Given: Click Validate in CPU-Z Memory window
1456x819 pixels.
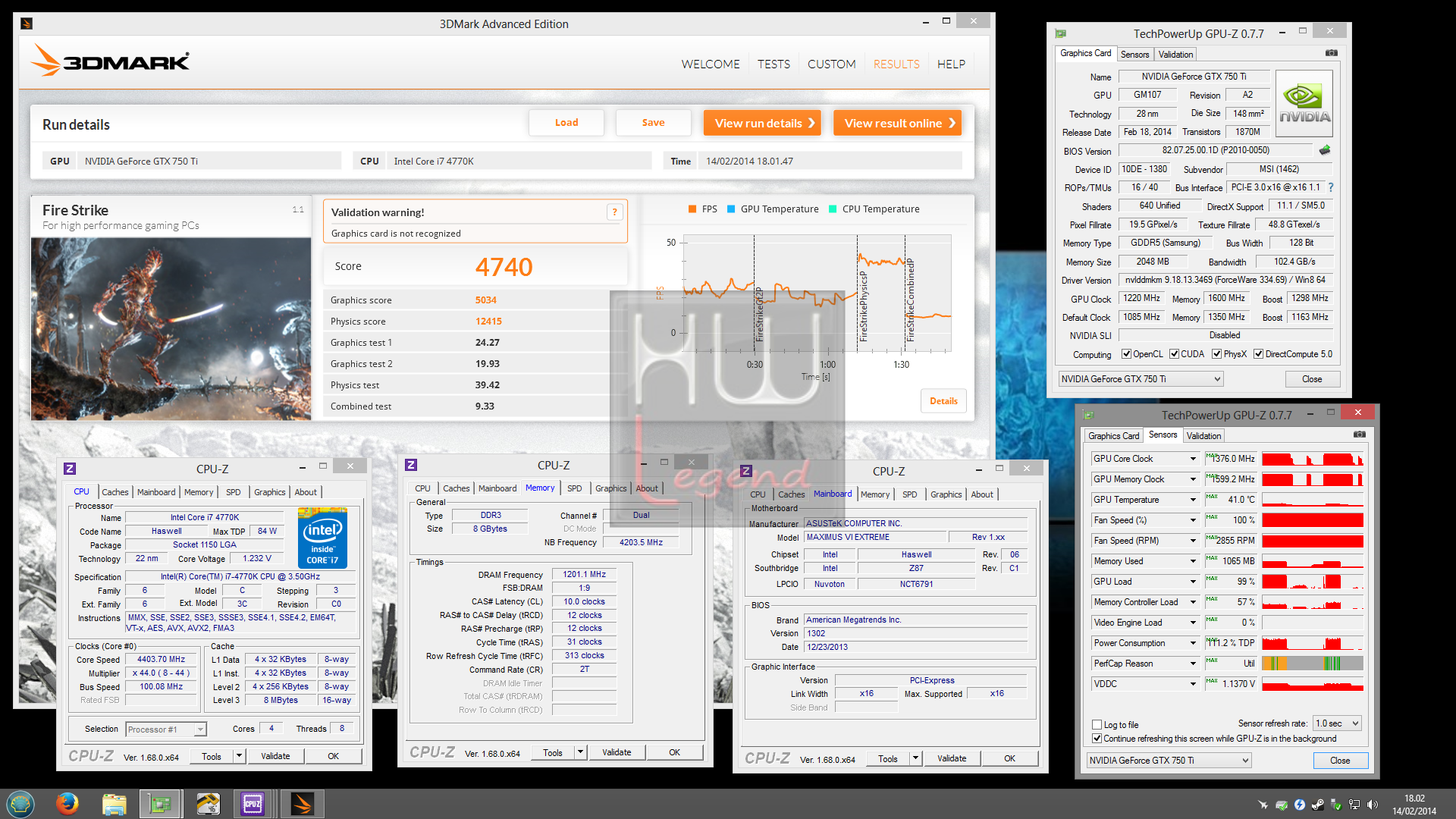Looking at the screenshot, I should click(x=617, y=752).
